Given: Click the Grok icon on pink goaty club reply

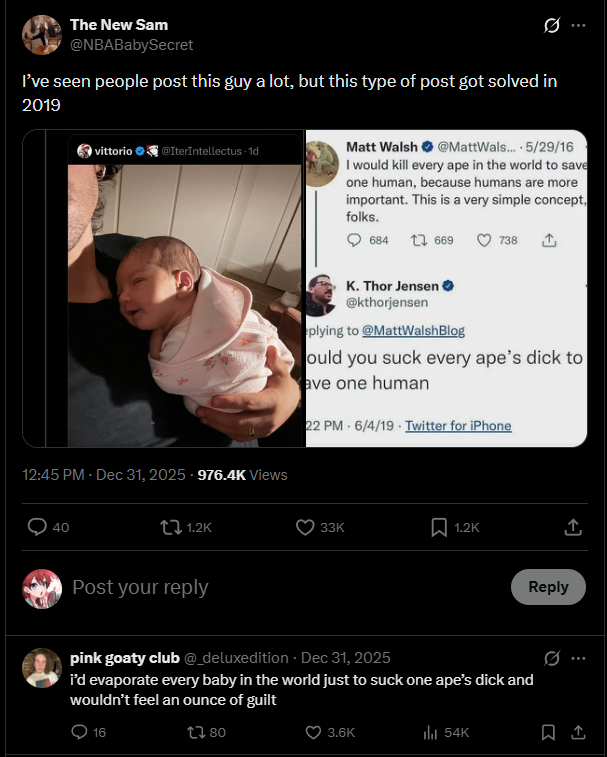Looking at the screenshot, I should [x=550, y=658].
